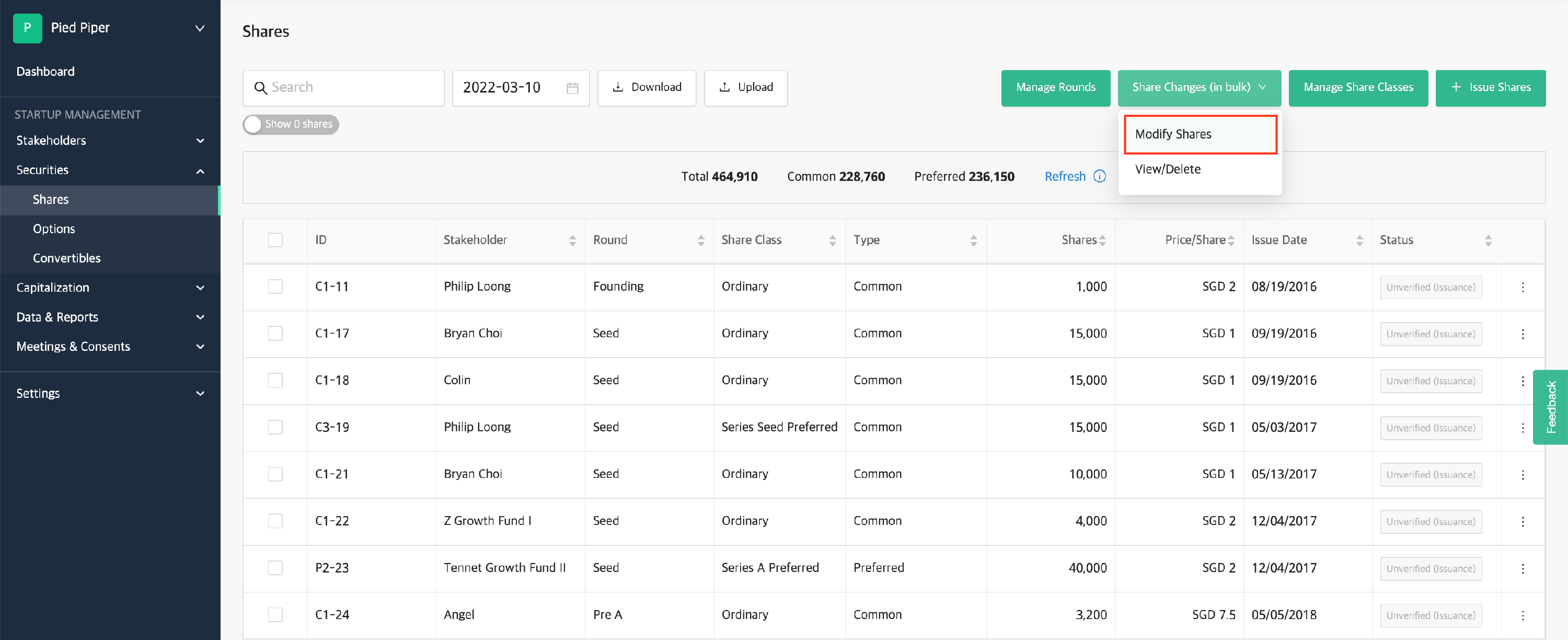
Task: Sort table by Issue Date column
Action: coord(1359,241)
